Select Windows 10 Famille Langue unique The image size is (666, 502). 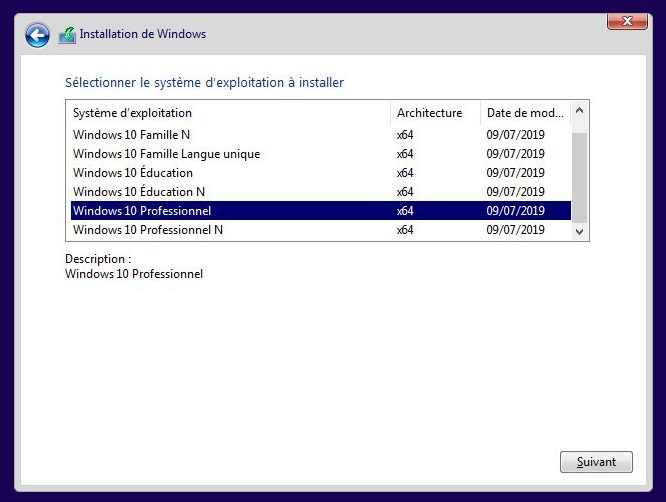pos(166,154)
